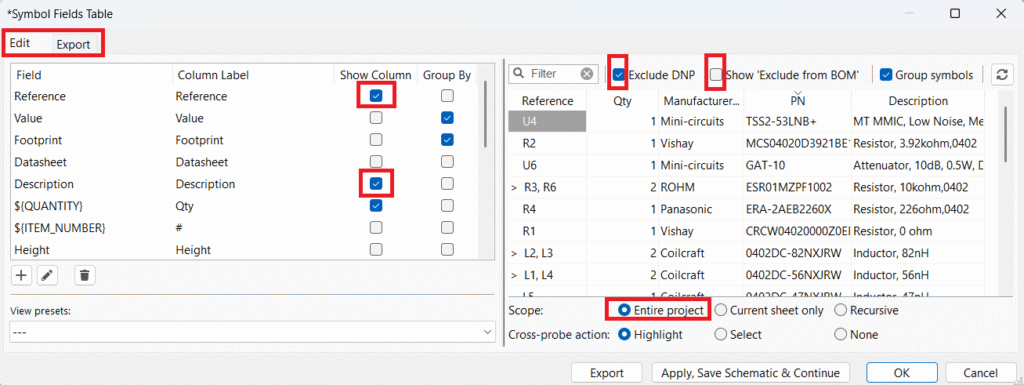This screenshot has height=385, width=1024.
Task: Switch to the Edit tab
Action: point(20,44)
